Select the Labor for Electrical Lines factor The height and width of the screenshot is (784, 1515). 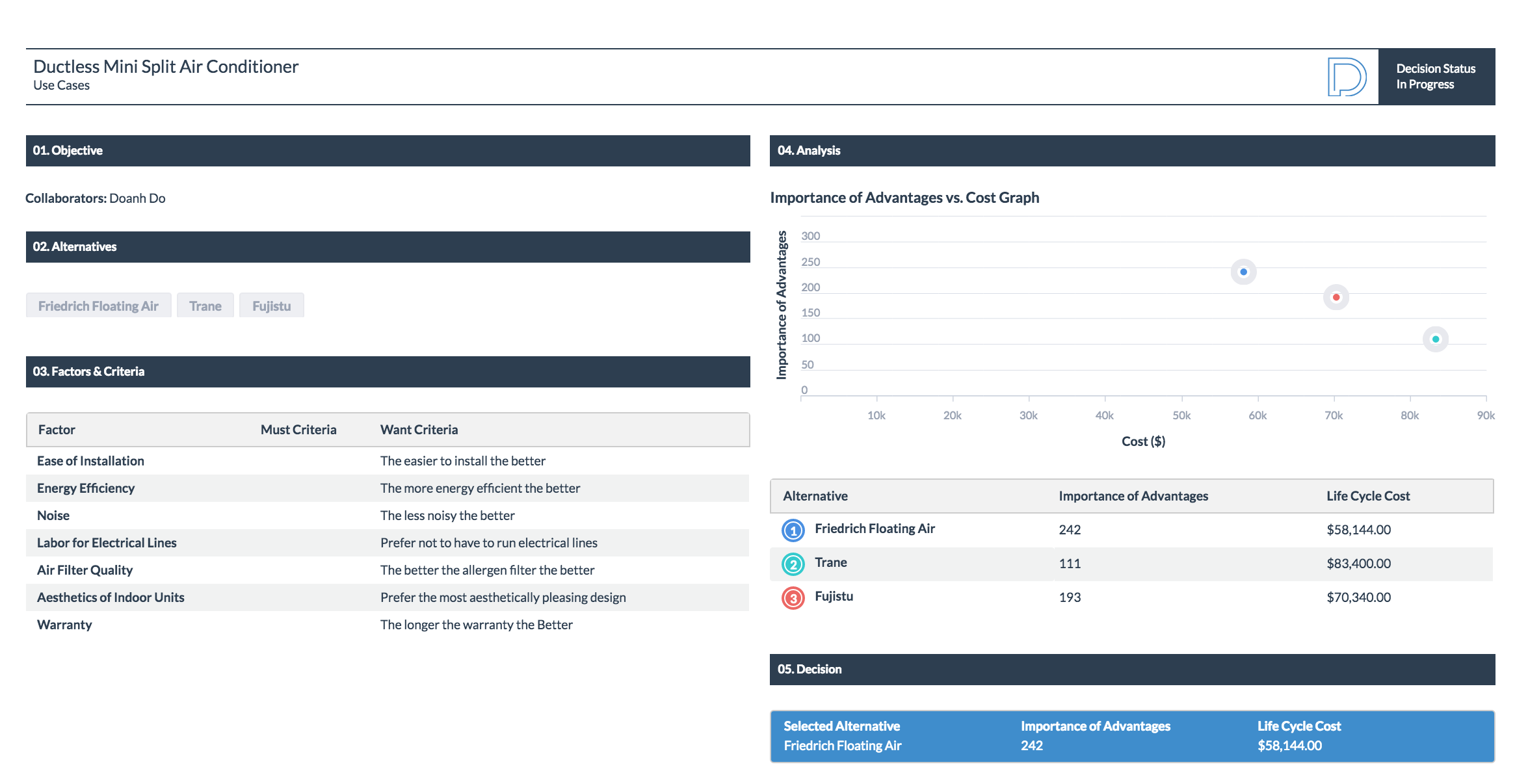[107, 543]
